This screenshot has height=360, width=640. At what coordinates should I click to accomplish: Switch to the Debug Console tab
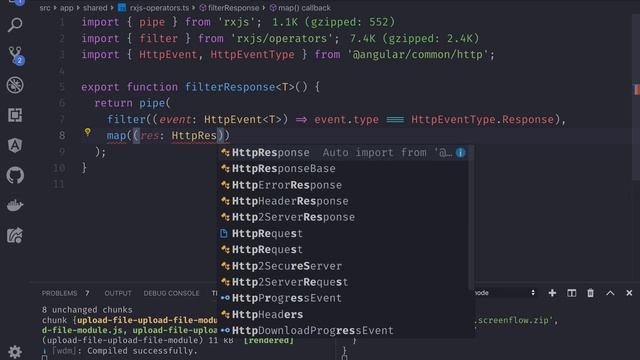pos(171,293)
